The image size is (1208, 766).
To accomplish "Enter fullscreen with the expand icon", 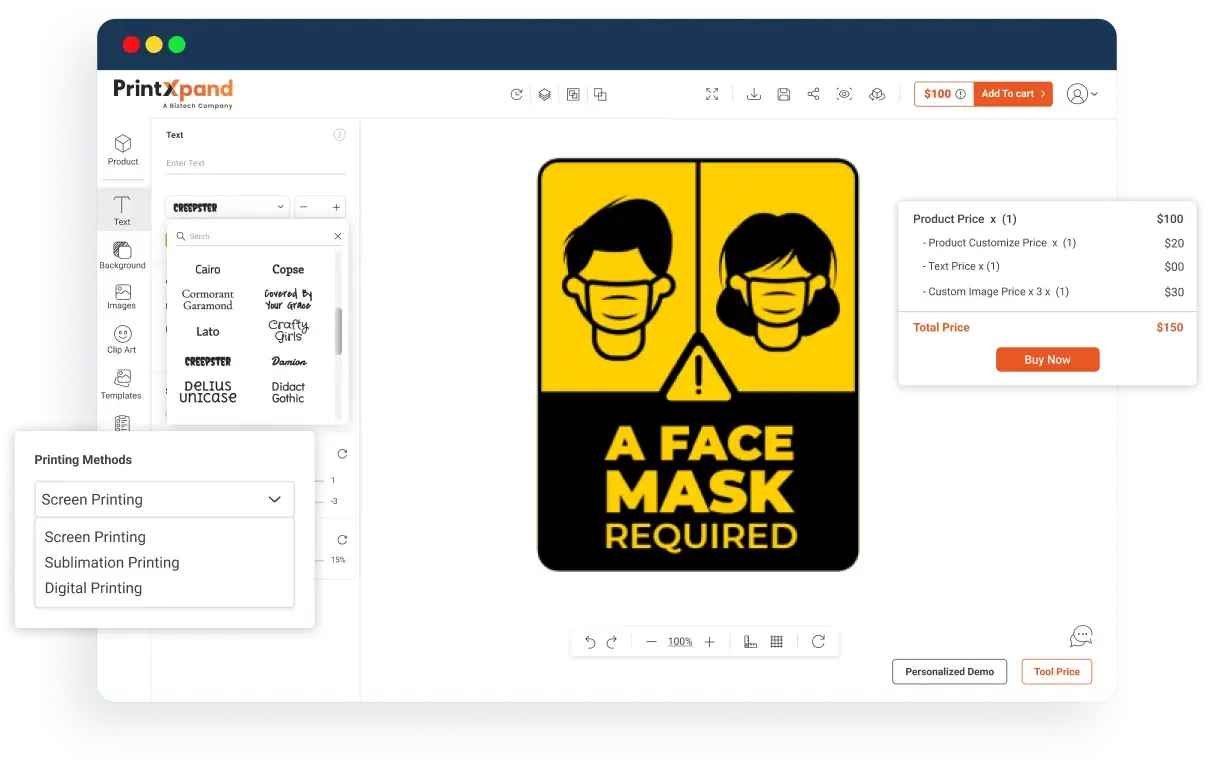I will (712, 94).
